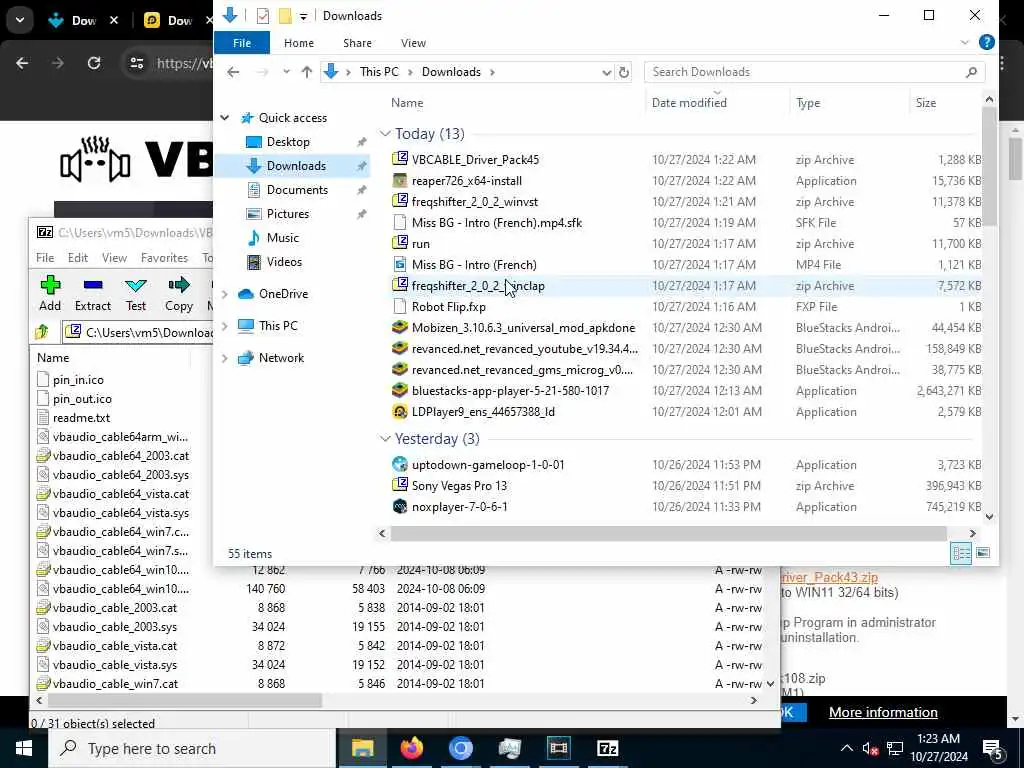
Task: Open File Explorer from the taskbar
Action: pyautogui.click(x=362, y=748)
